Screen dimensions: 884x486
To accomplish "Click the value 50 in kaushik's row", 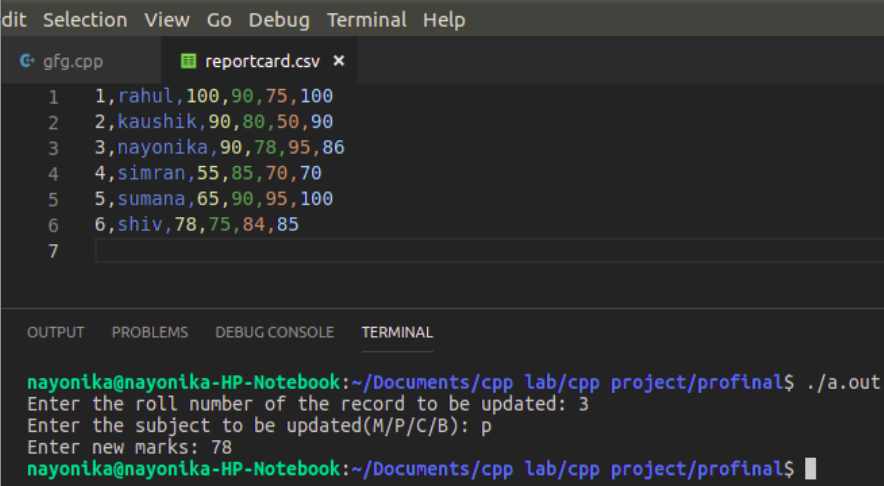I will click(x=288, y=122).
